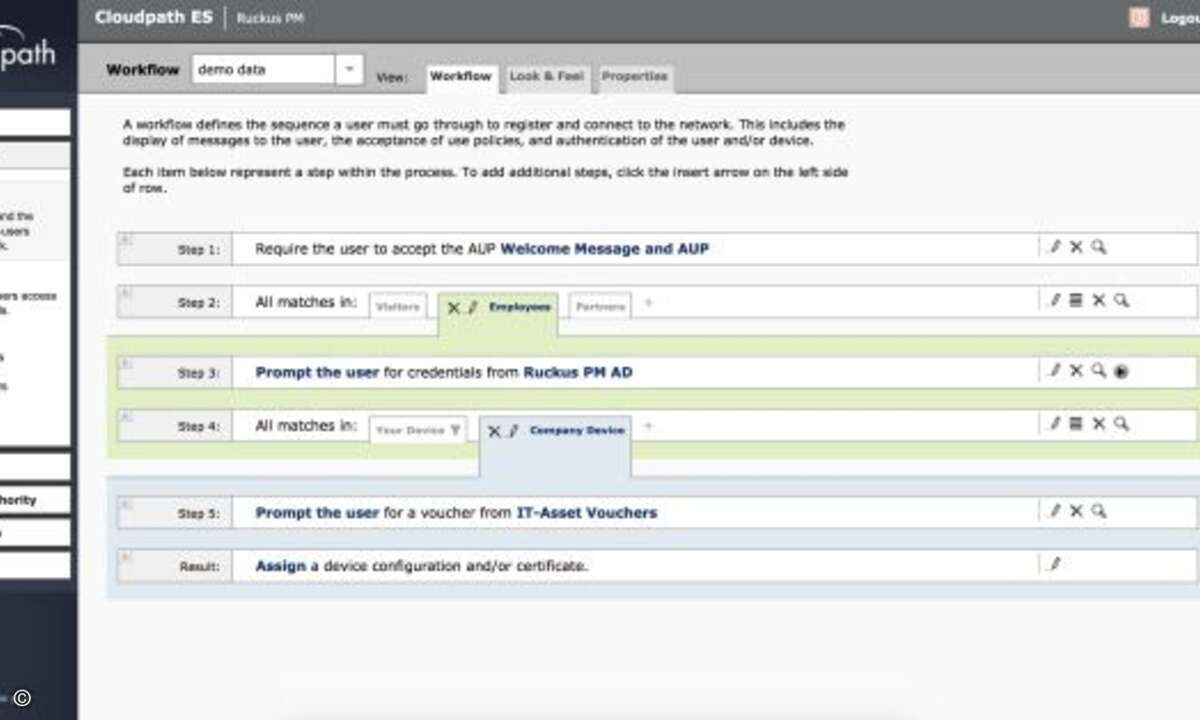Select the Company Device split tab
Screen dimensions: 1200x720
pos(577,430)
